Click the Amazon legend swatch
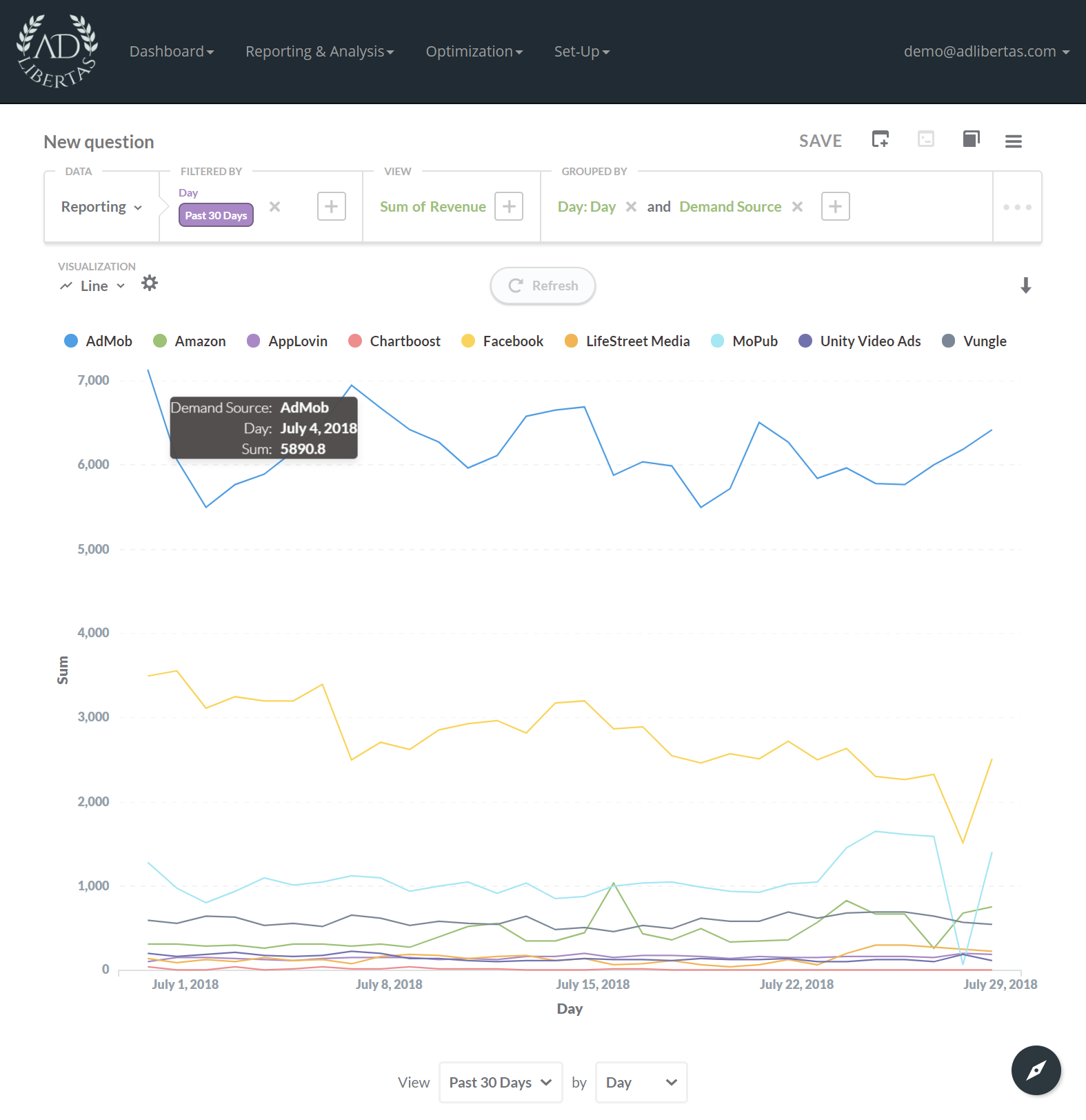The image size is (1086, 1120). (x=160, y=341)
